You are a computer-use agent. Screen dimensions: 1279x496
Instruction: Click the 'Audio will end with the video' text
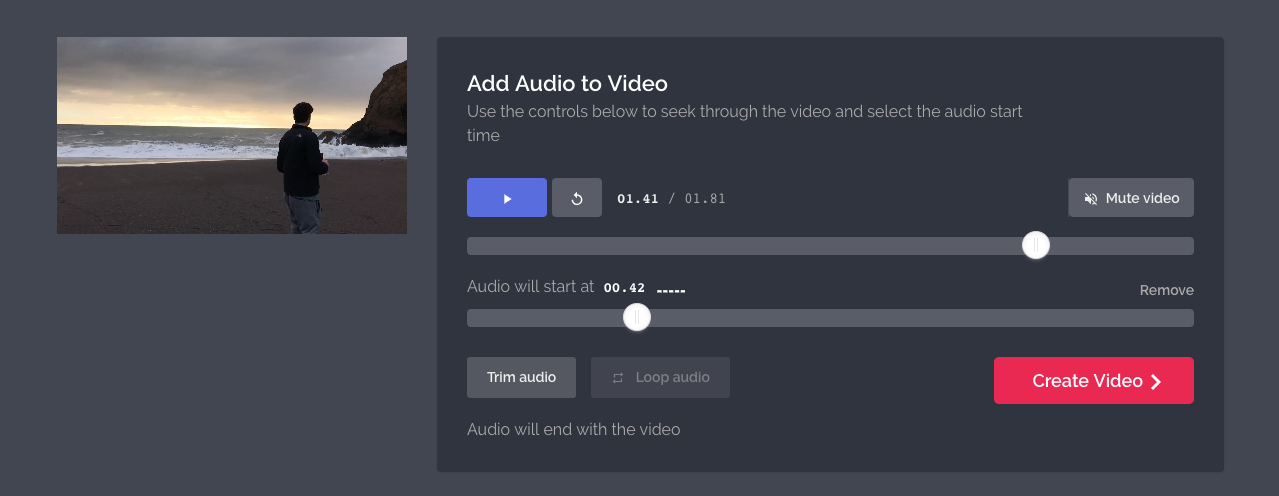tap(573, 429)
